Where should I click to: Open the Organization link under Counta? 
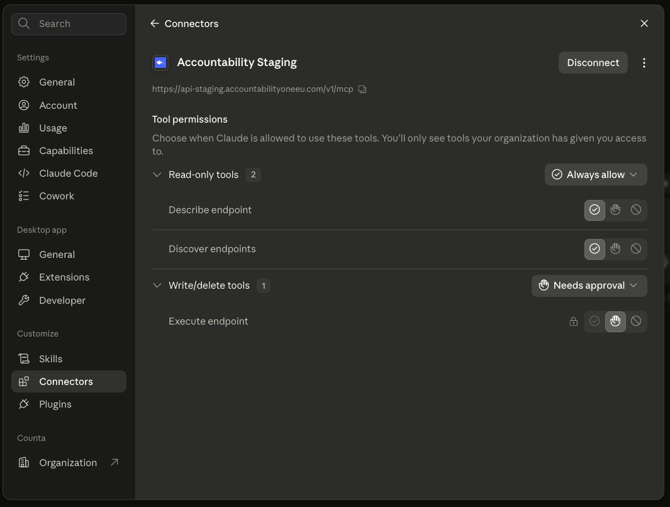[x=68, y=463]
